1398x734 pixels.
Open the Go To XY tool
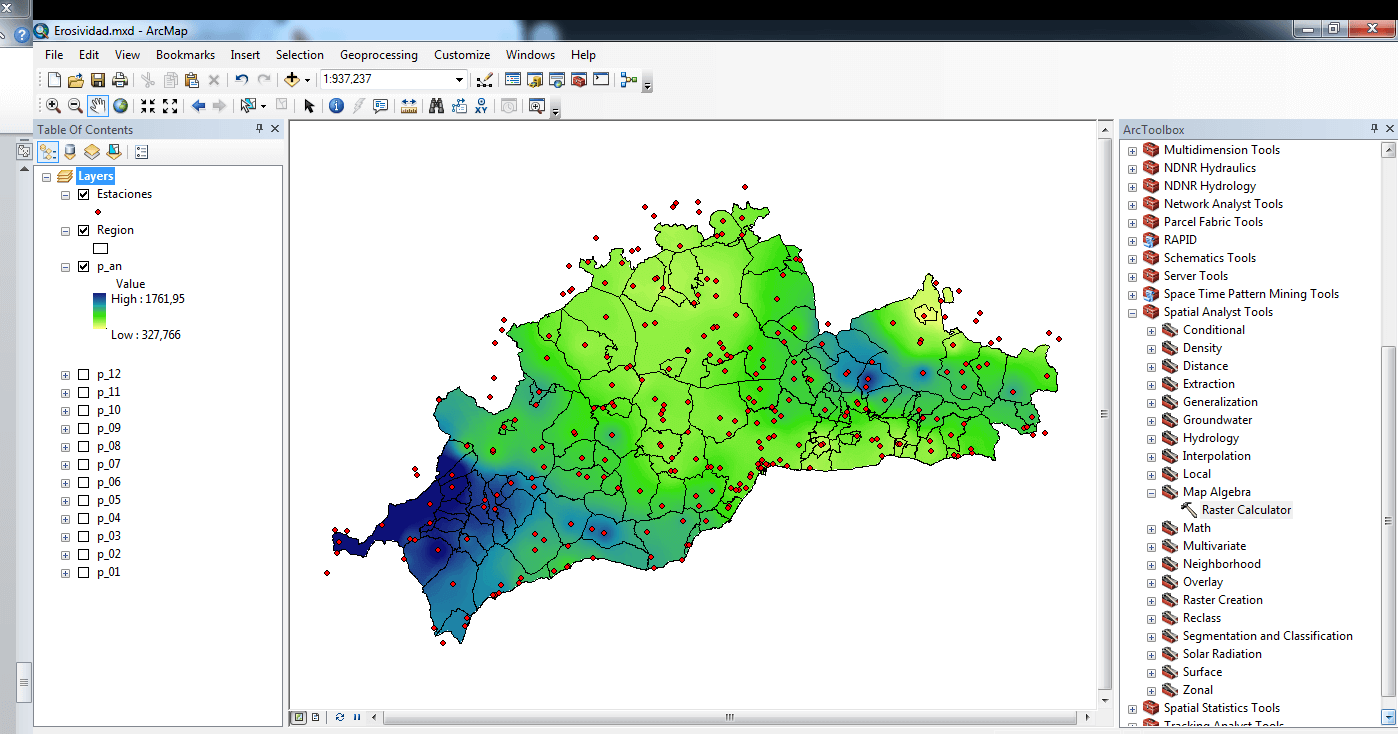tap(482, 106)
